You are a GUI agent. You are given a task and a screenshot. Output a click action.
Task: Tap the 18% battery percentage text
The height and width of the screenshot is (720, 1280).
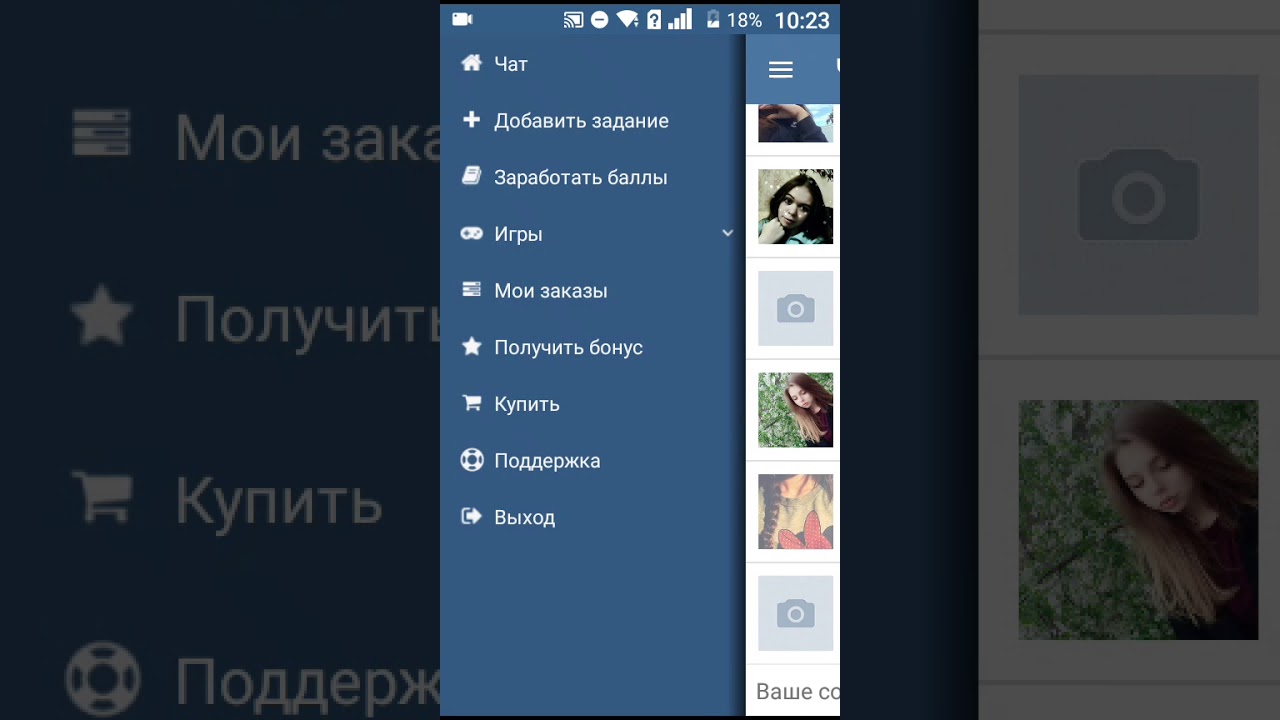coord(744,20)
